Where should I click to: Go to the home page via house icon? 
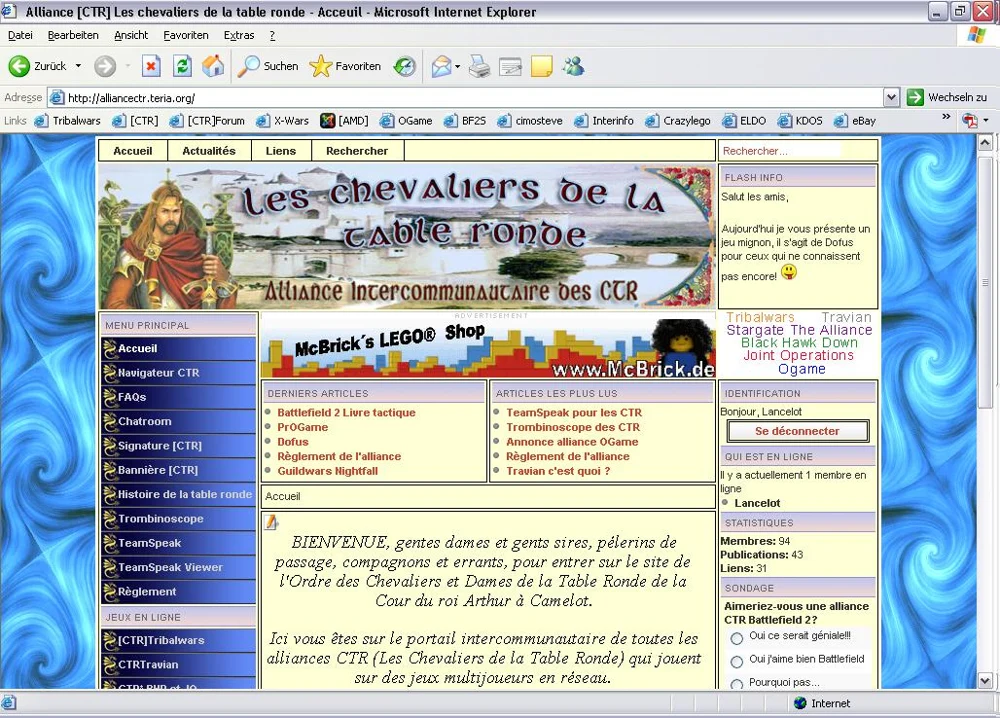213,66
